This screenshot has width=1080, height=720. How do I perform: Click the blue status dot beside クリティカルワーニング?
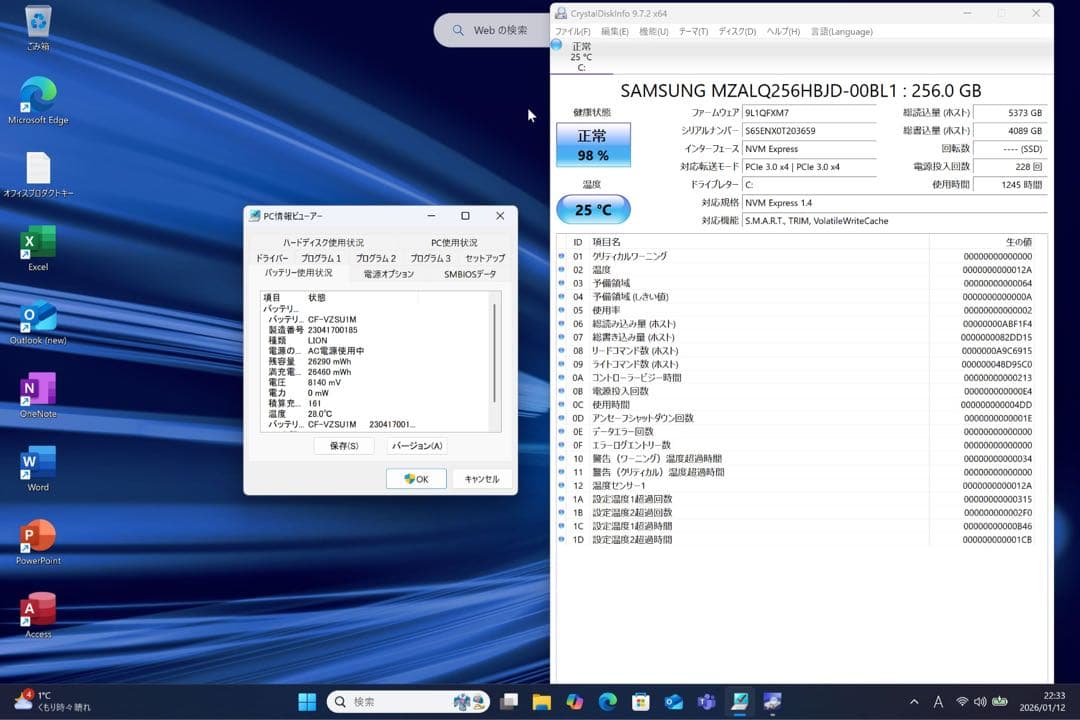pos(561,256)
